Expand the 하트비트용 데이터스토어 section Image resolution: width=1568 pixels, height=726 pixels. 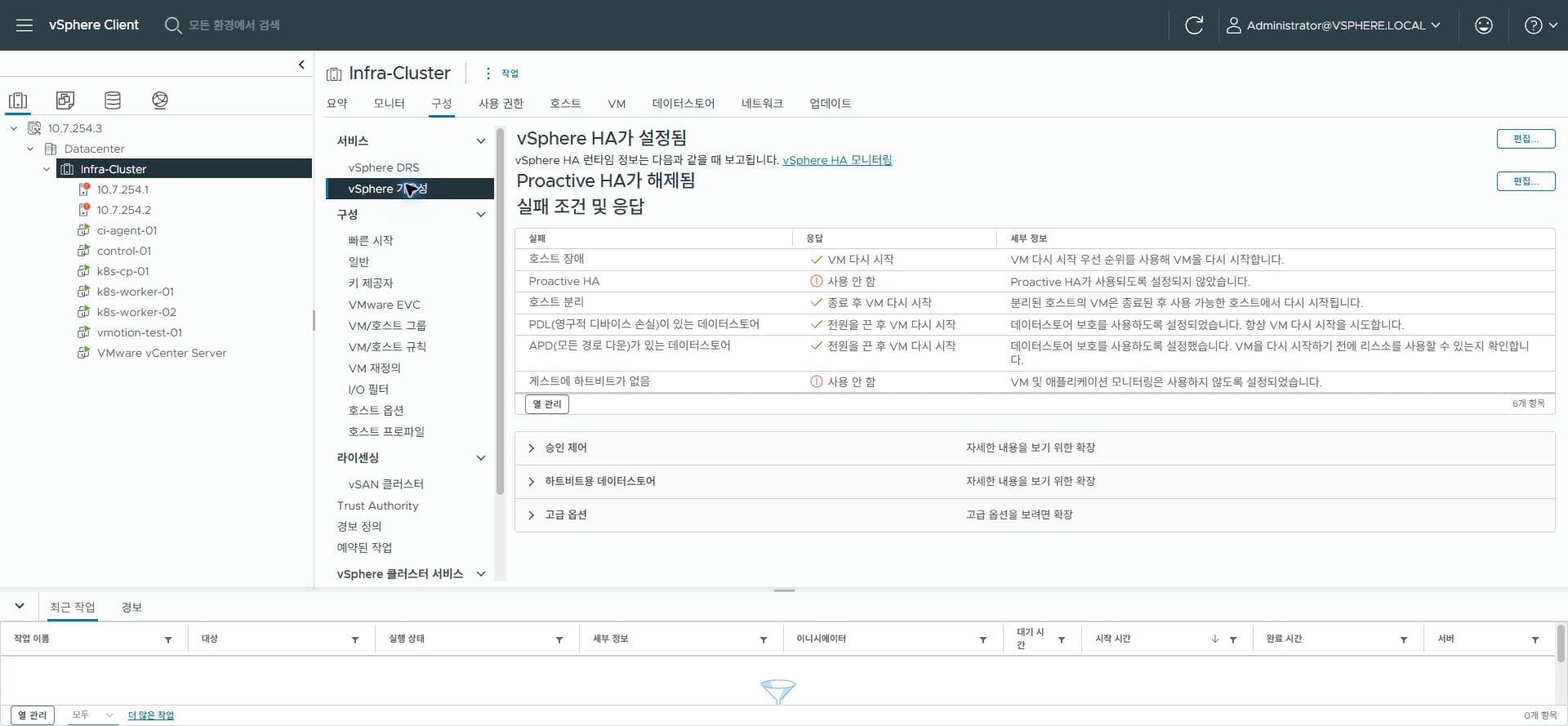(531, 482)
